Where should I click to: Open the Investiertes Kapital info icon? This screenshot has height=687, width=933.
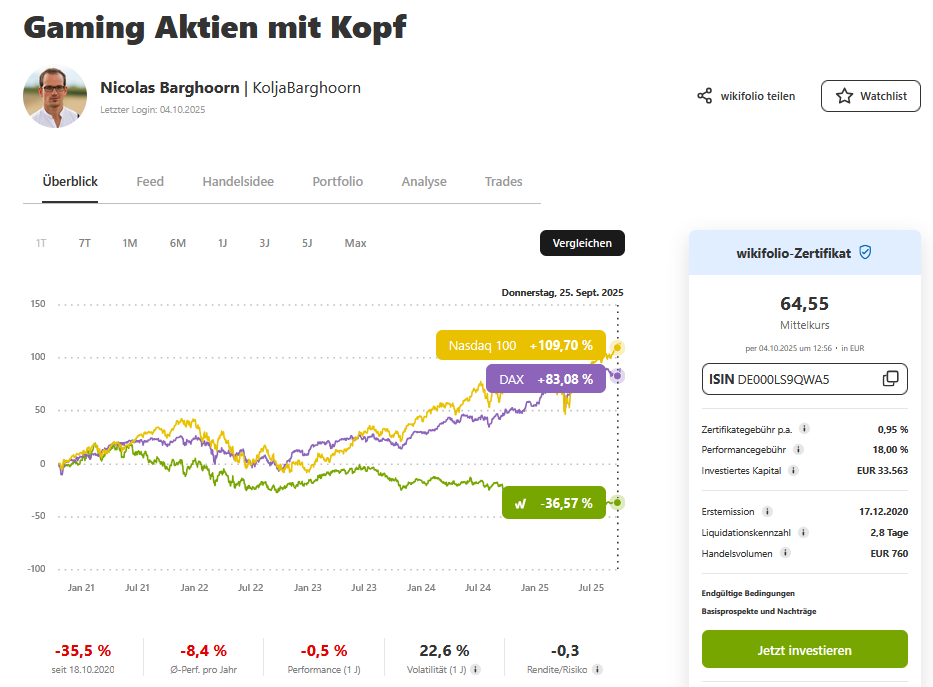793,470
